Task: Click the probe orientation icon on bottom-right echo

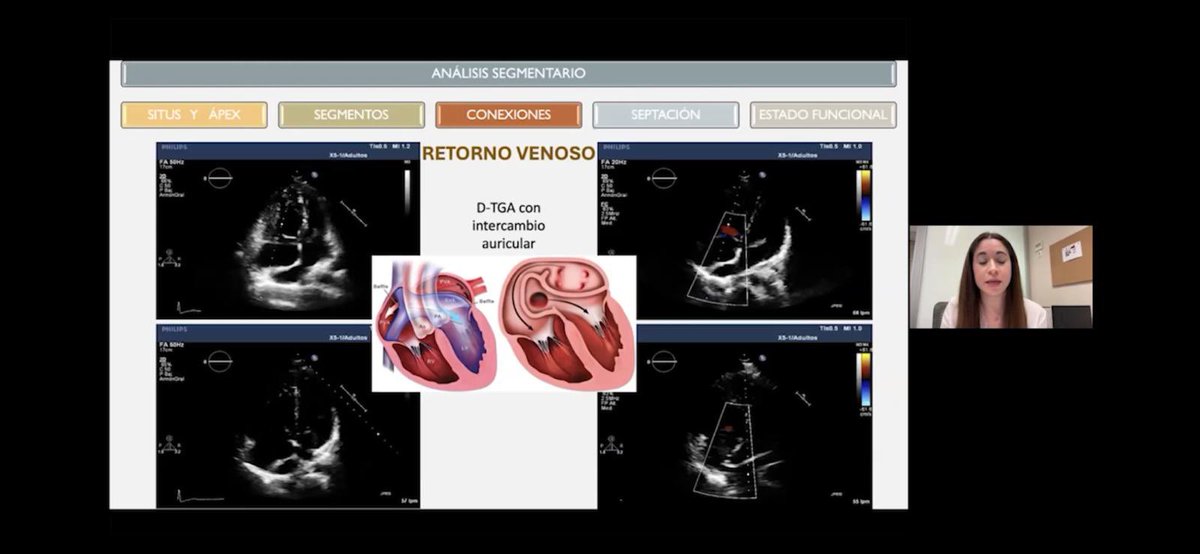Action: pos(664,364)
